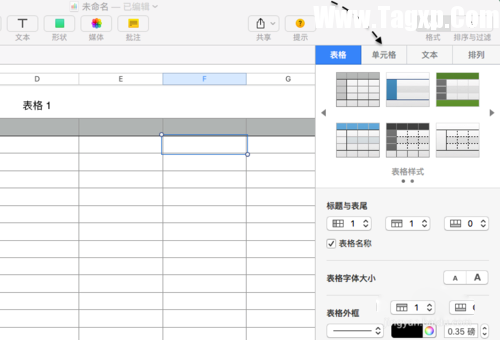The height and width of the screenshot is (361, 503).
Task: Show previous table styles with left arrow
Action: click(x=323, y=113)
